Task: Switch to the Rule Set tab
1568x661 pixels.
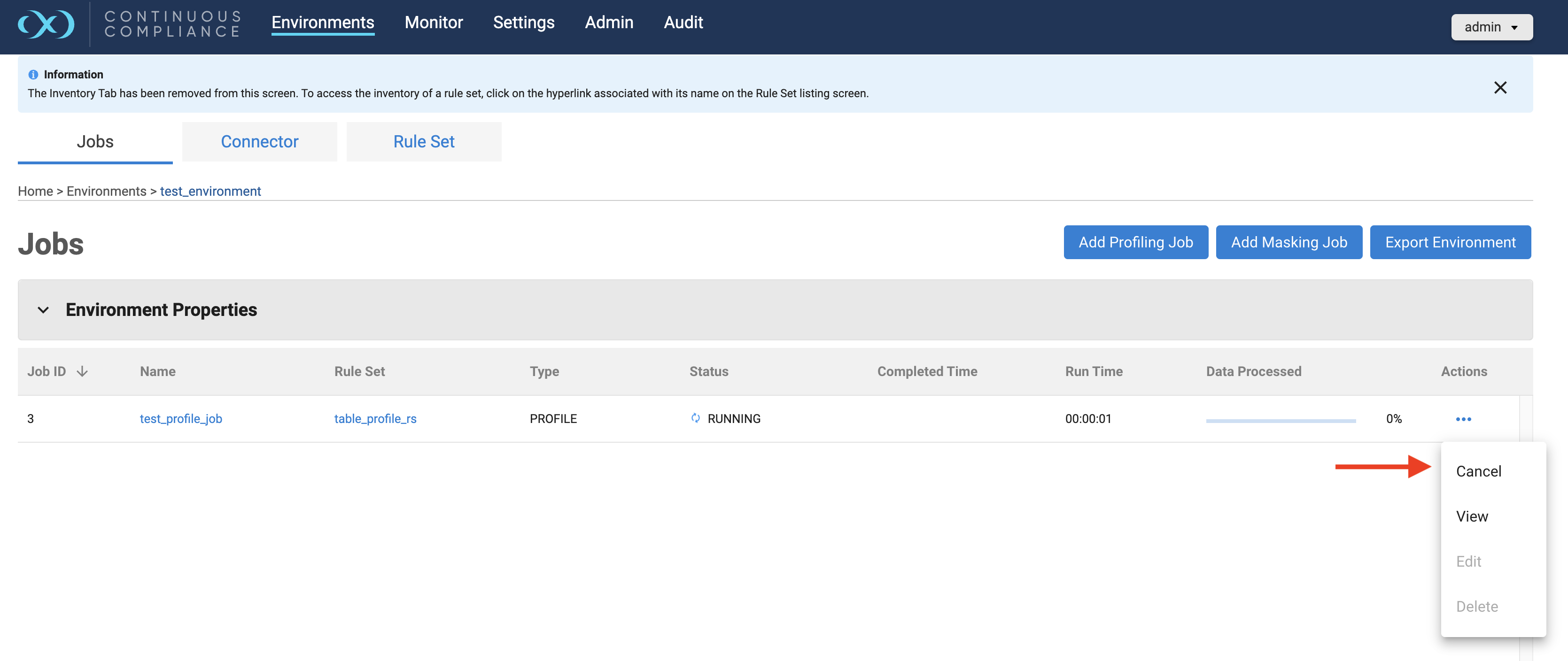Action: pyautogui.click(x=424, y=142)
